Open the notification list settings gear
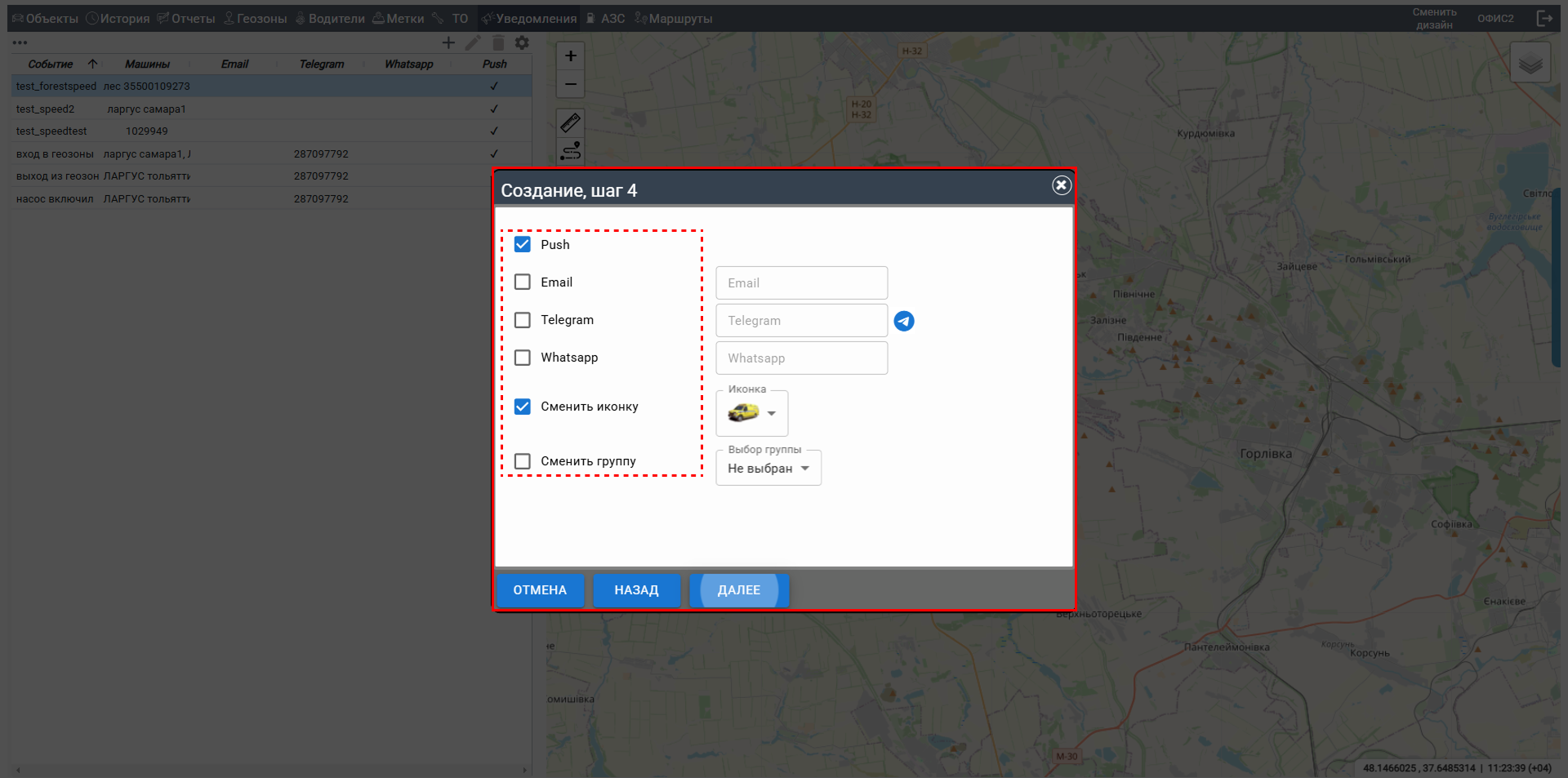1568x778 pixels. tap(522, 42)
